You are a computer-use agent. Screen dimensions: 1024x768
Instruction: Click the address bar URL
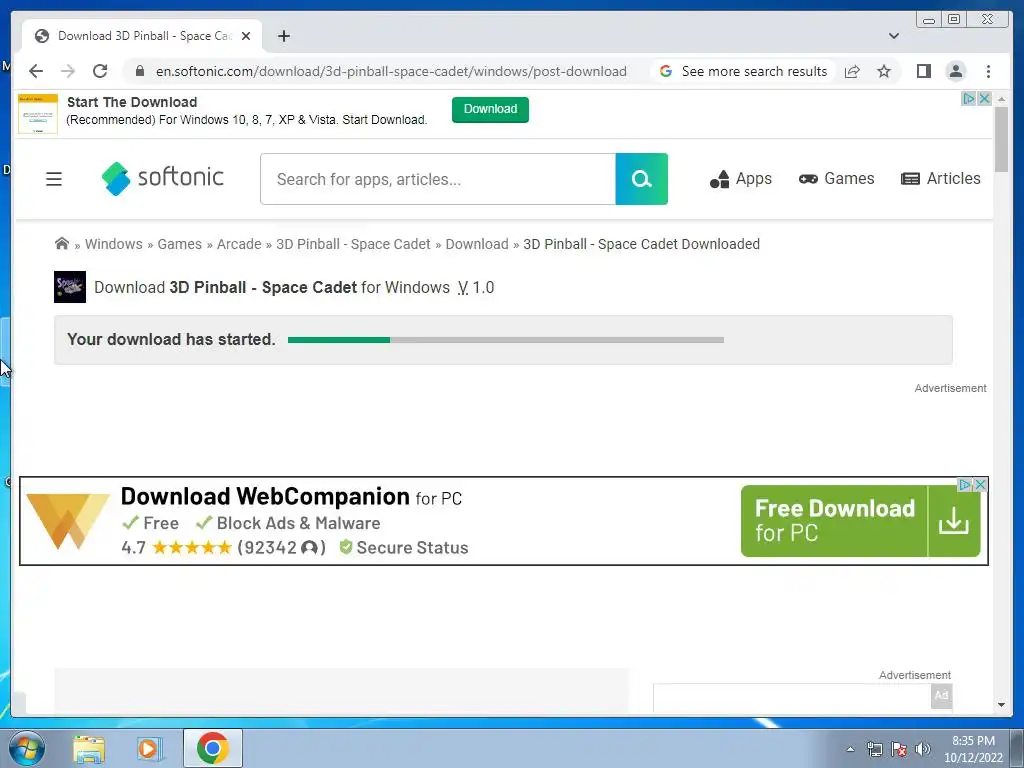(391, 71)
